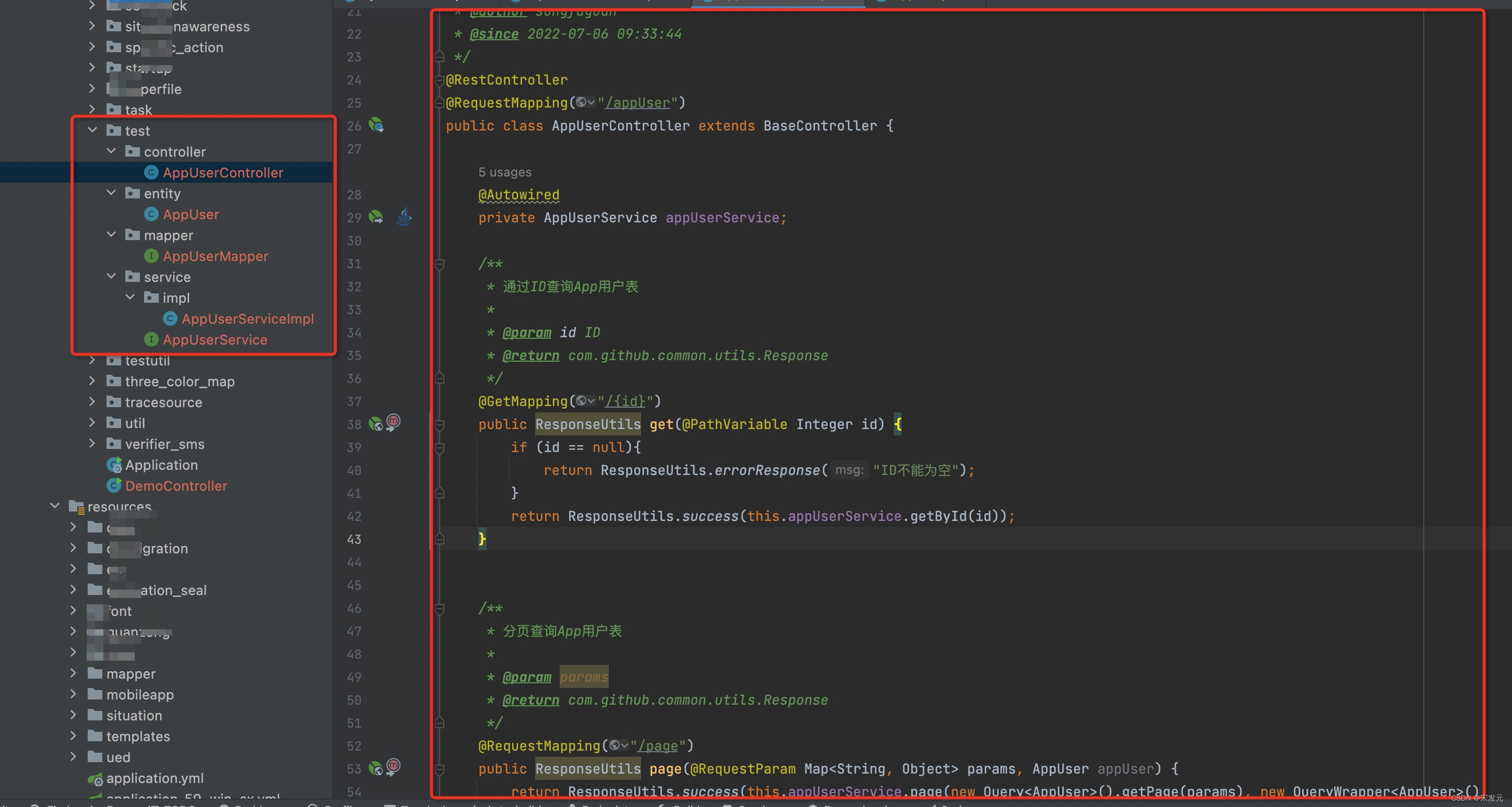The height and width of the screenshot is (807, 1512).
Task: Click the 'm' endpoint gutter icon on line 53
Action: 393,766
